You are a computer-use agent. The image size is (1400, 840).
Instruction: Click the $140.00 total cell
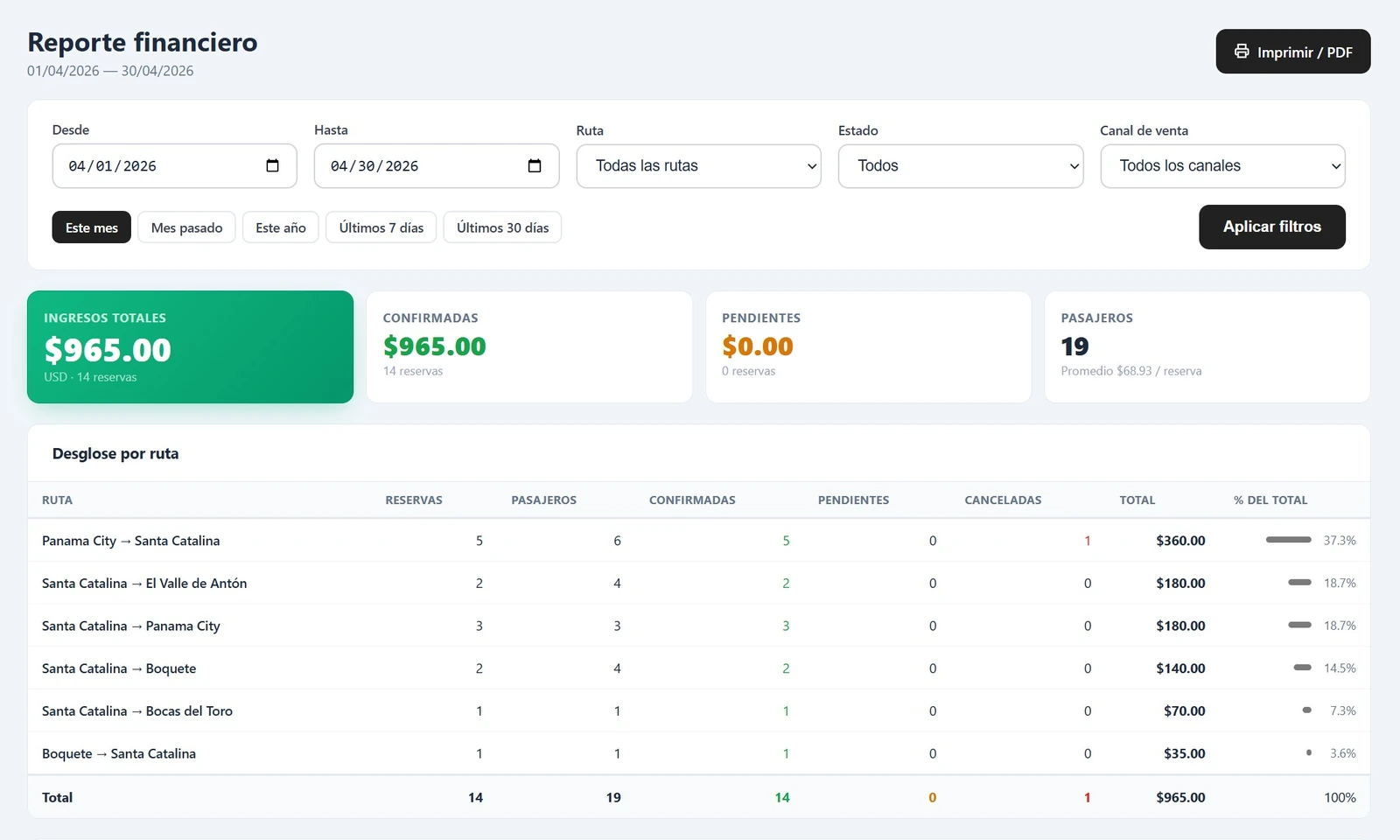(x=1180, y=668)
